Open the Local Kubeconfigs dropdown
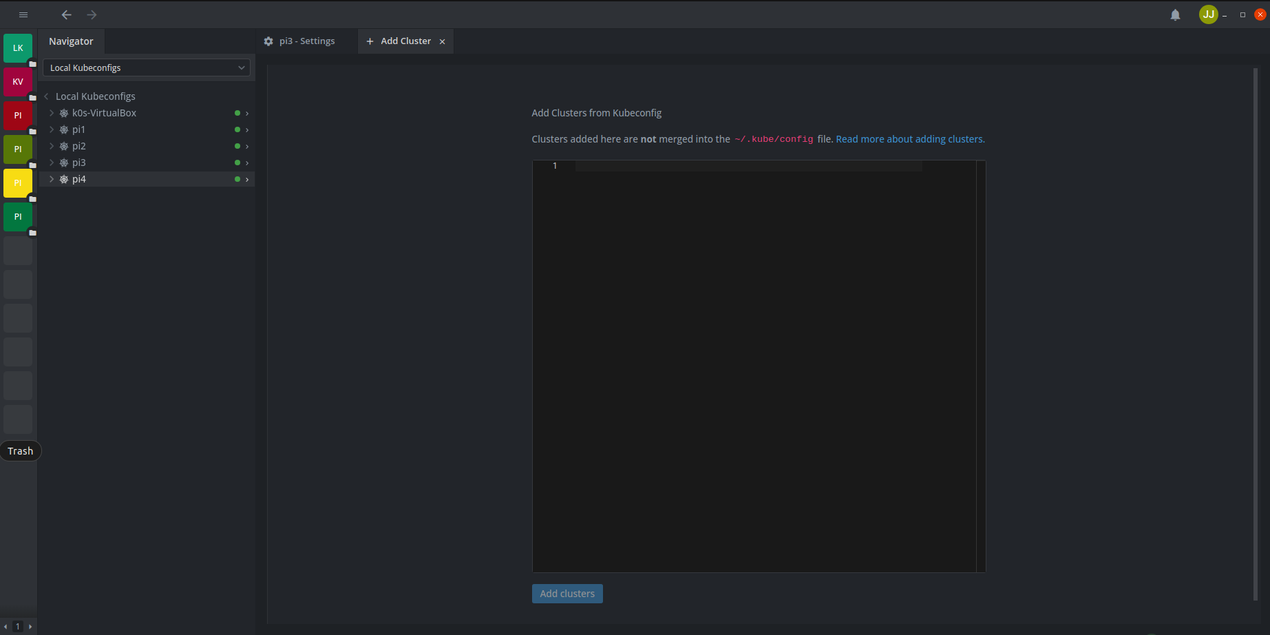Viewport: 1270px width, 635px height. [146, 68]
